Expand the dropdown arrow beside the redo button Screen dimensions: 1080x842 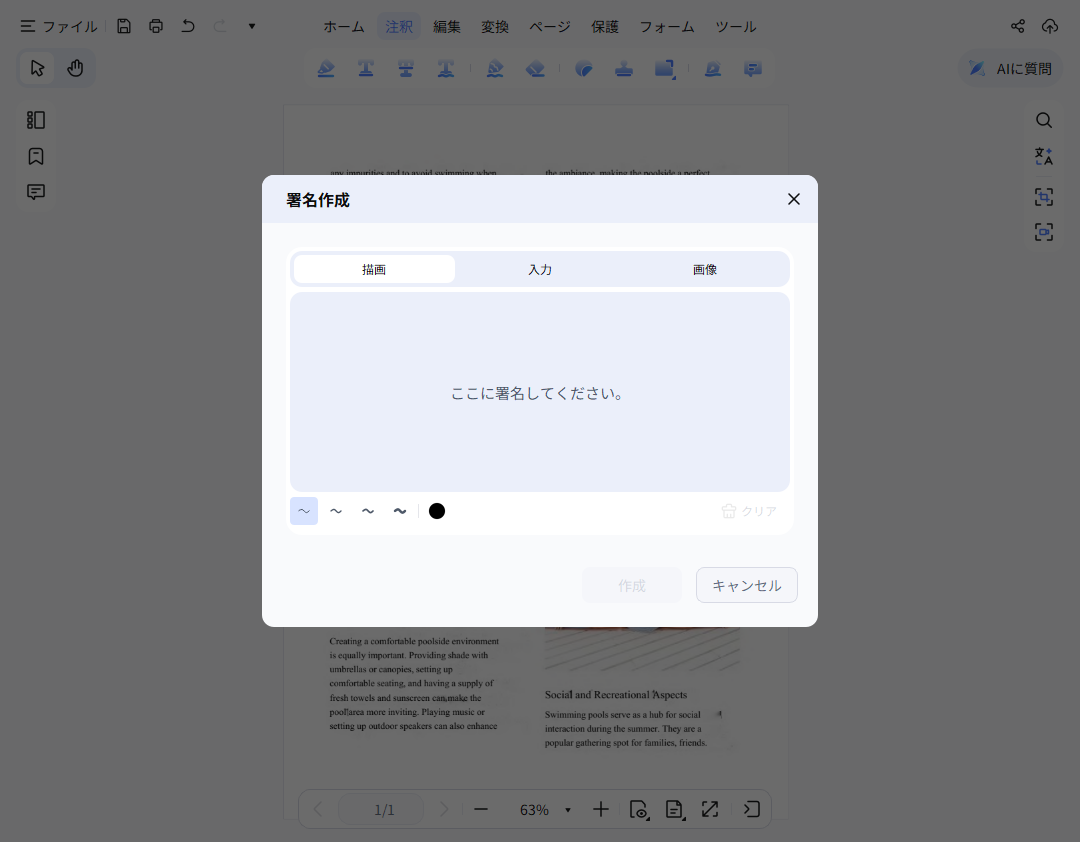pyautogui.click(x=251, y=25)
